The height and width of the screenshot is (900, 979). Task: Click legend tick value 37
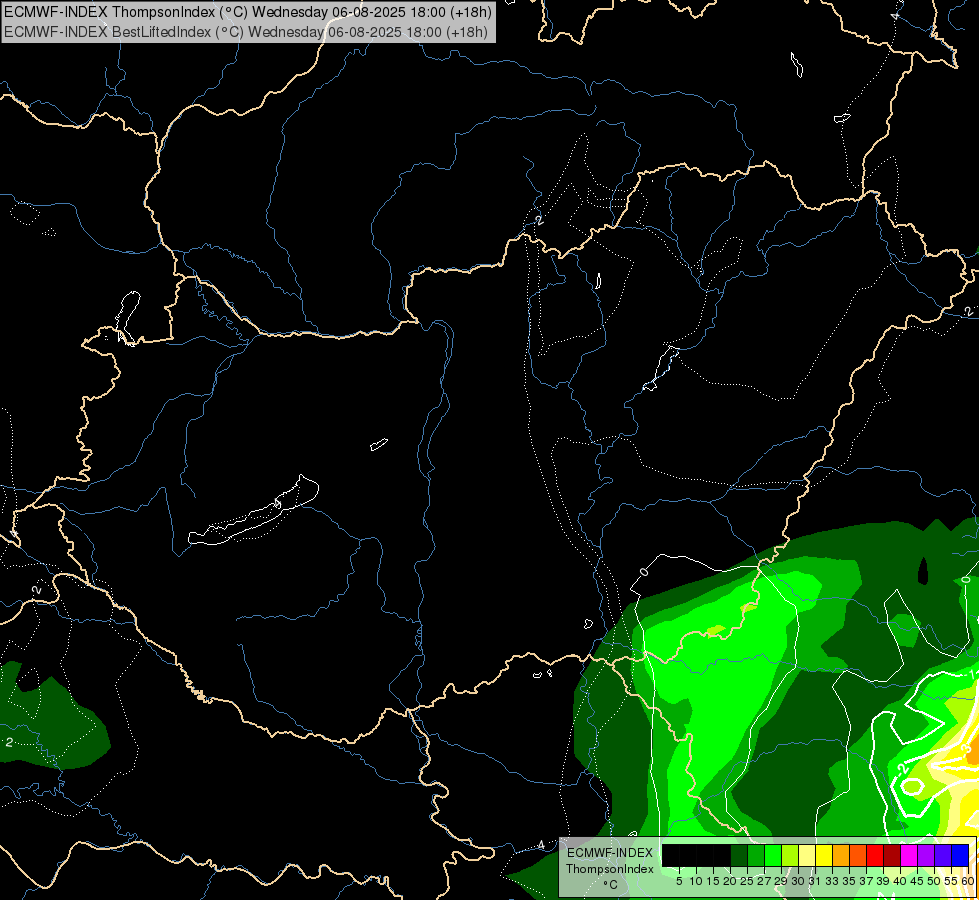point(867,881)
